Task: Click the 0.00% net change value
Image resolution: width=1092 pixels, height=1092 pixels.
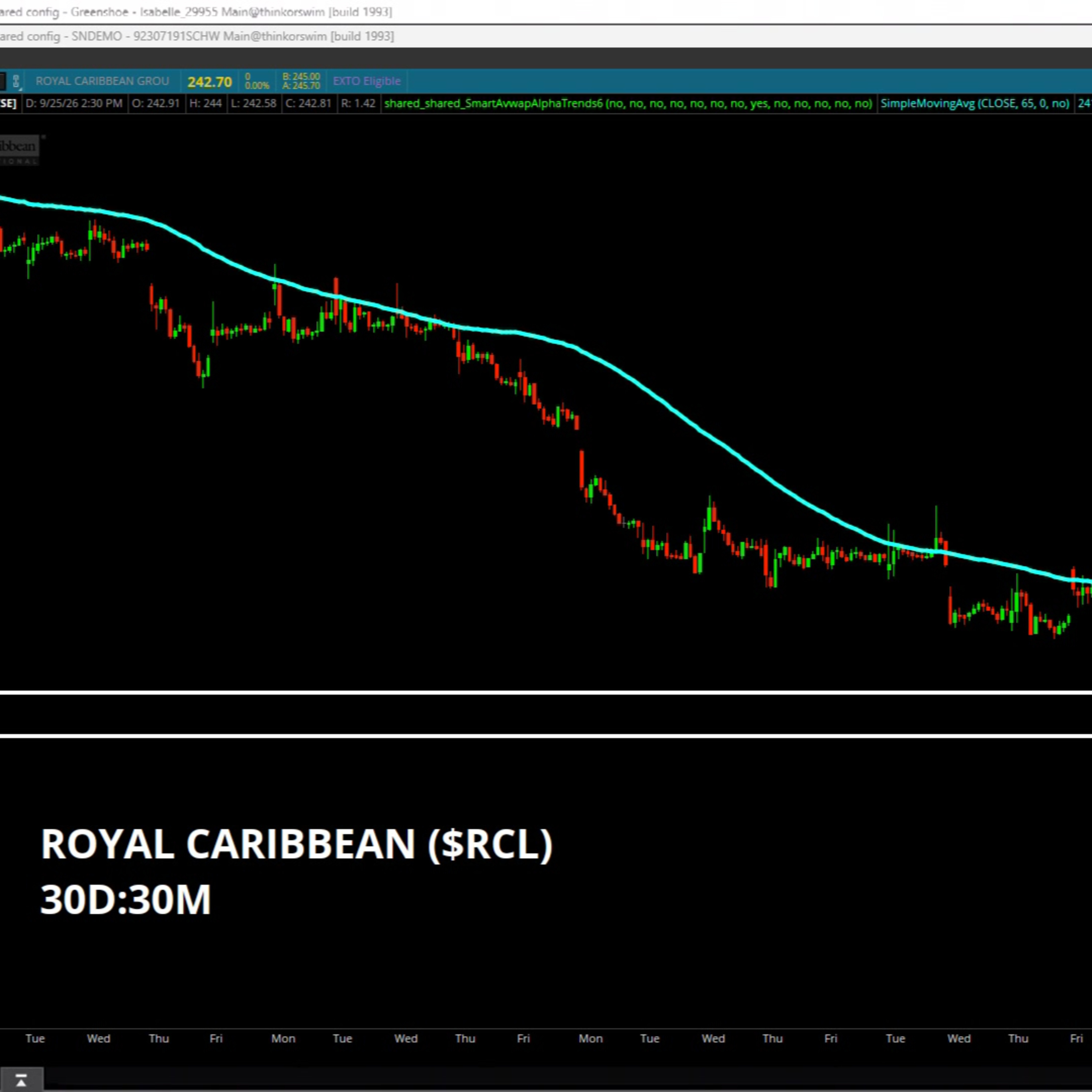Action: click(x=257, y=86)
